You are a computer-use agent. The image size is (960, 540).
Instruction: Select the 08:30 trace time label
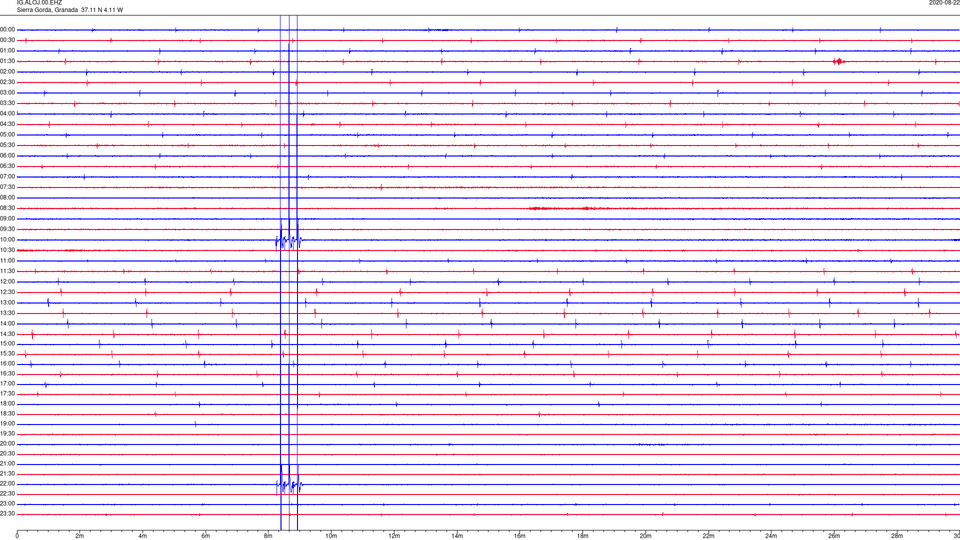tap(7, 208)
